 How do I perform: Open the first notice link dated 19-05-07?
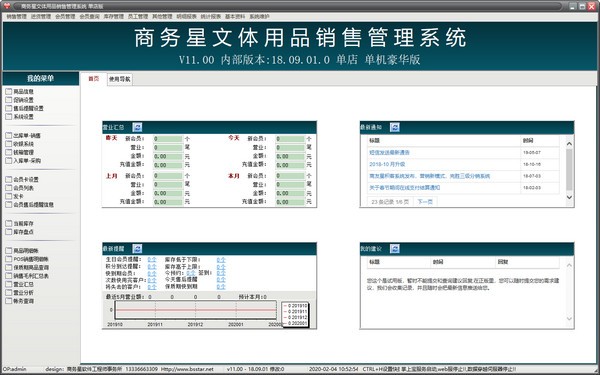click(x=389, y=152)
